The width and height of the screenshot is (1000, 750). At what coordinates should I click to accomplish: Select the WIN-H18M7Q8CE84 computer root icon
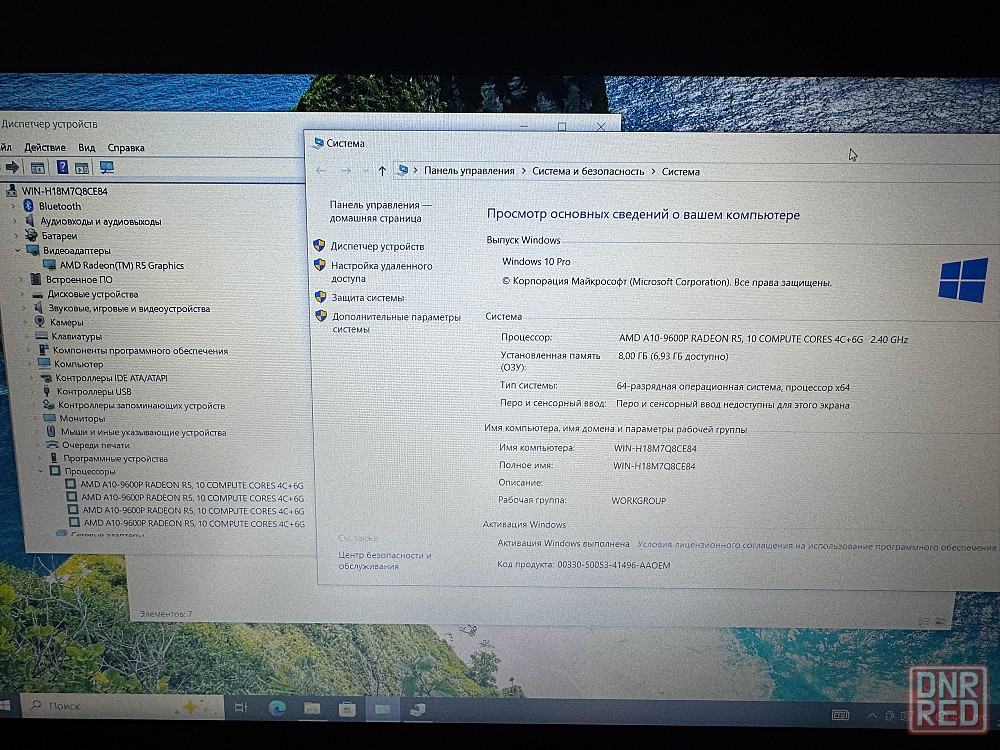coord(11,191)
